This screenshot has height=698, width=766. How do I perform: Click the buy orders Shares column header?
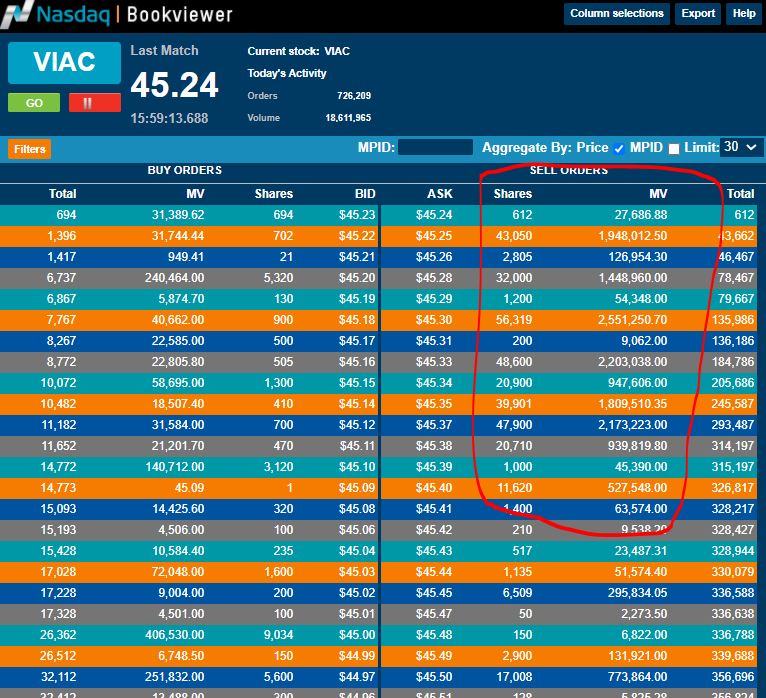(273, 194)
